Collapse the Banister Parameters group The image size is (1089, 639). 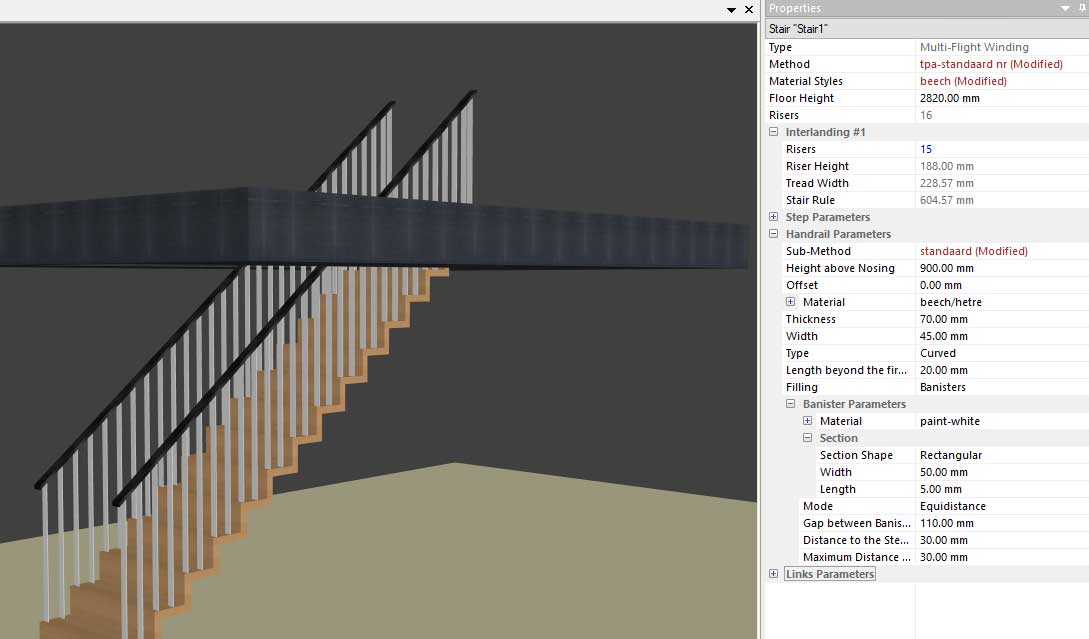pos(790,404)
